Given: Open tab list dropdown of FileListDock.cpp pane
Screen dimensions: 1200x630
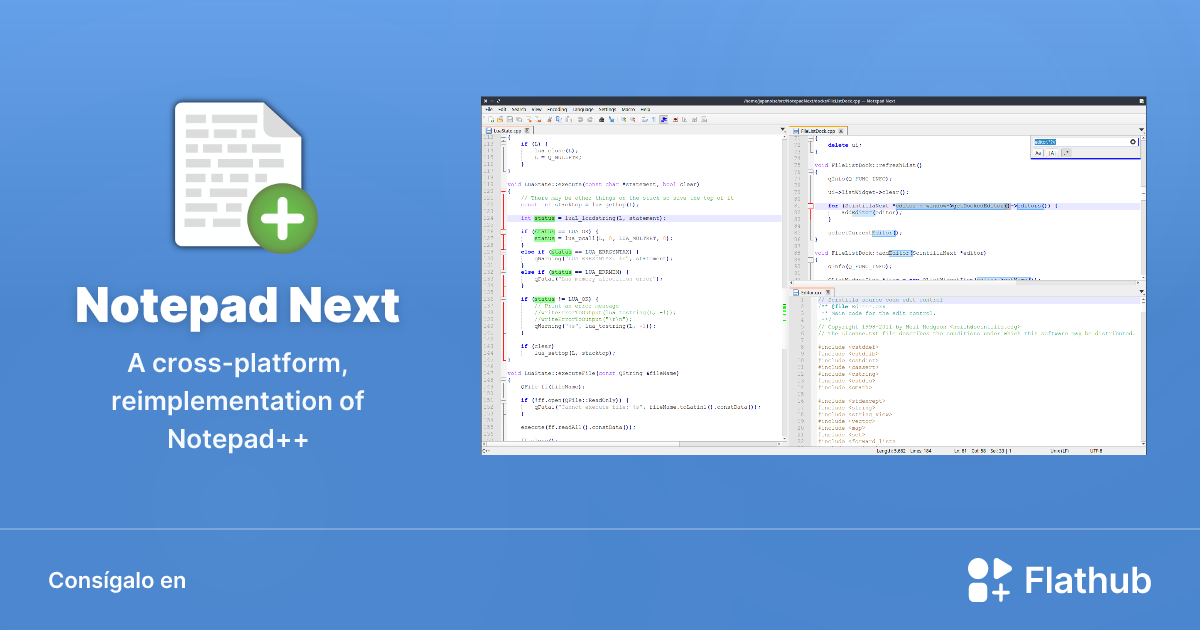Looking at the screenshot, I should click(1141, 130).
